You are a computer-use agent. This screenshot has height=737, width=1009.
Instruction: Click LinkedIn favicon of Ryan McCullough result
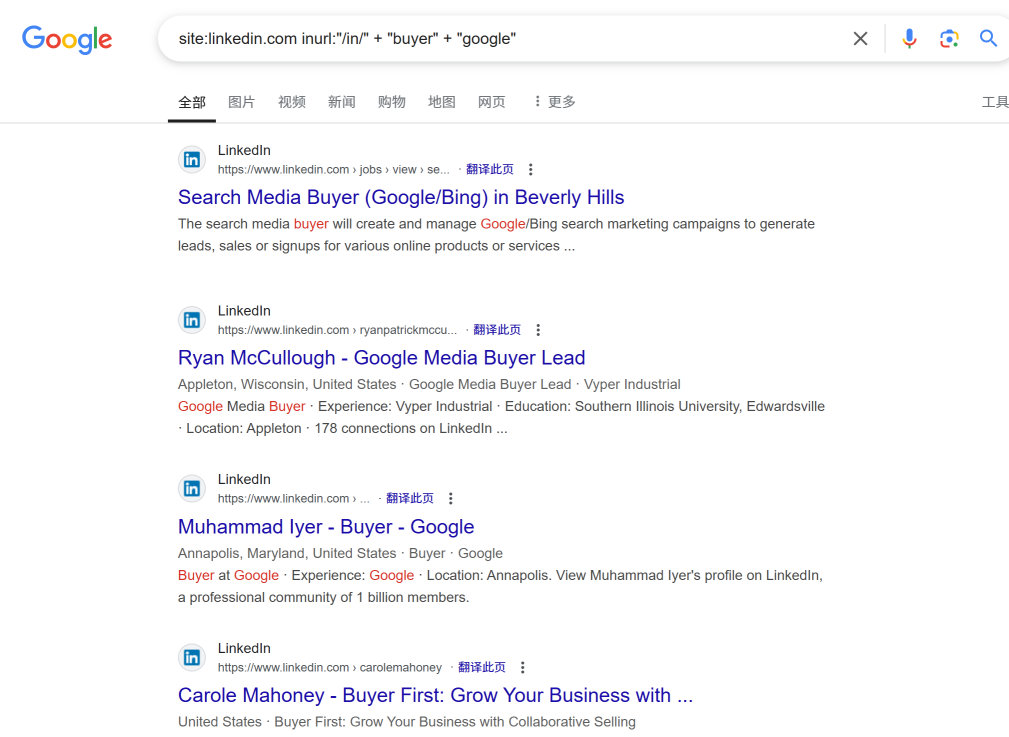192,320
